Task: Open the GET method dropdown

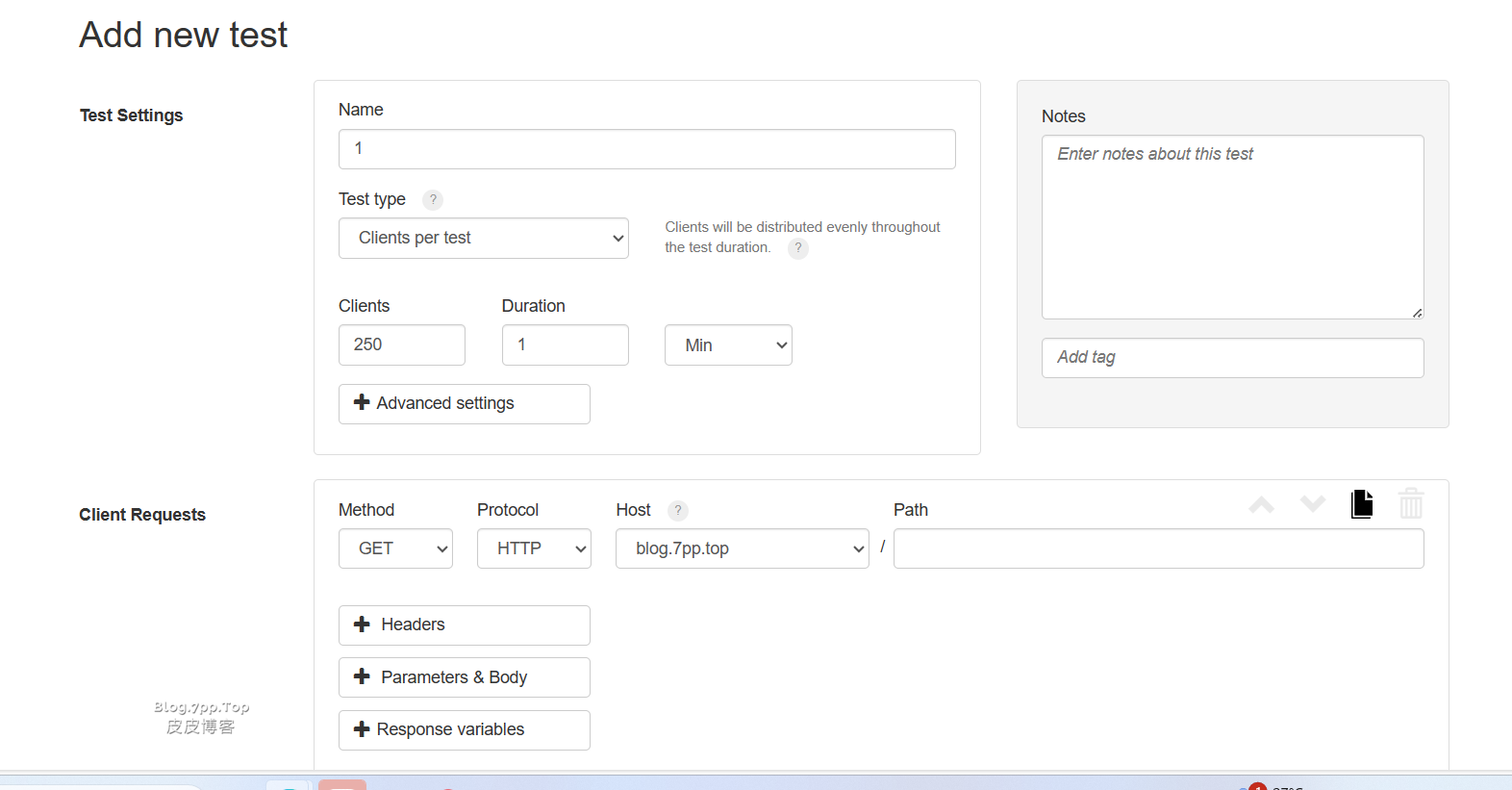Action: pyautogui.click(x=394, y=548)
